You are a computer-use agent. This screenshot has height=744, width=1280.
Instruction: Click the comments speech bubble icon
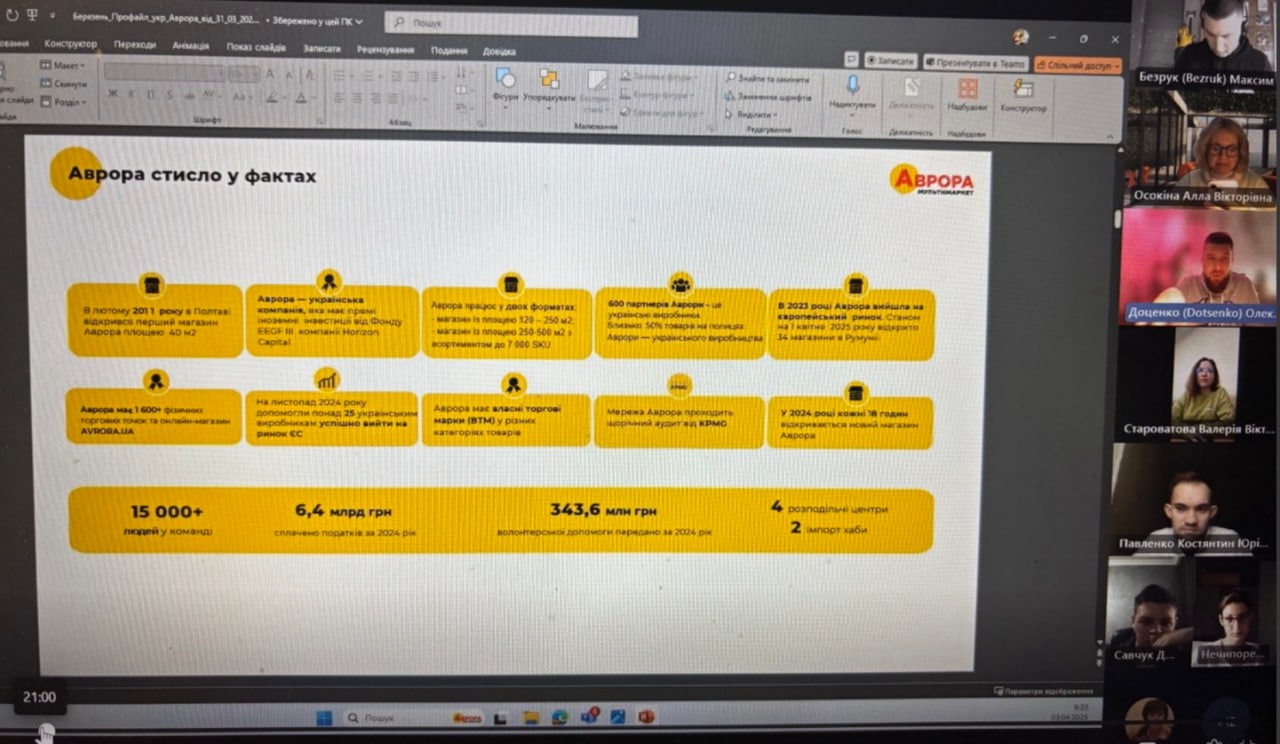[851, 59]
